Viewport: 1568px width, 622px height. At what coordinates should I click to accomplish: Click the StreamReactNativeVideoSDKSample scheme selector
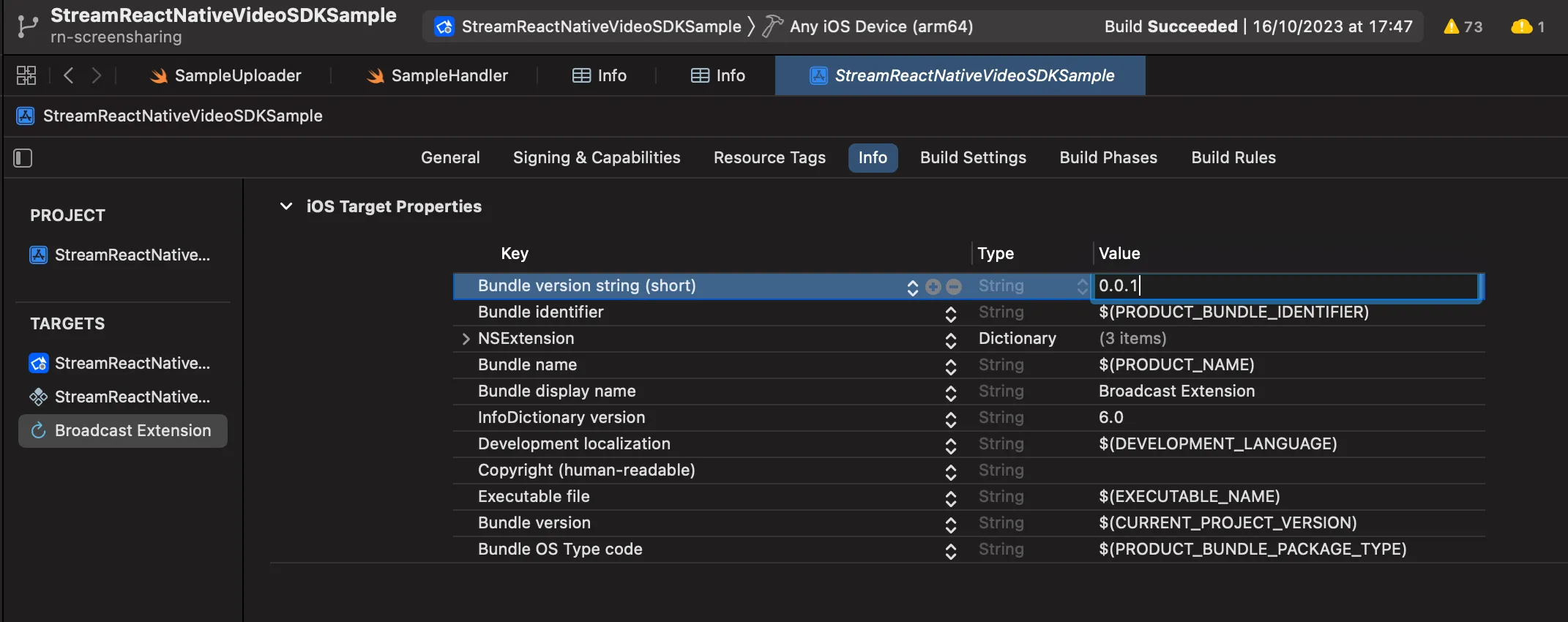600,27
